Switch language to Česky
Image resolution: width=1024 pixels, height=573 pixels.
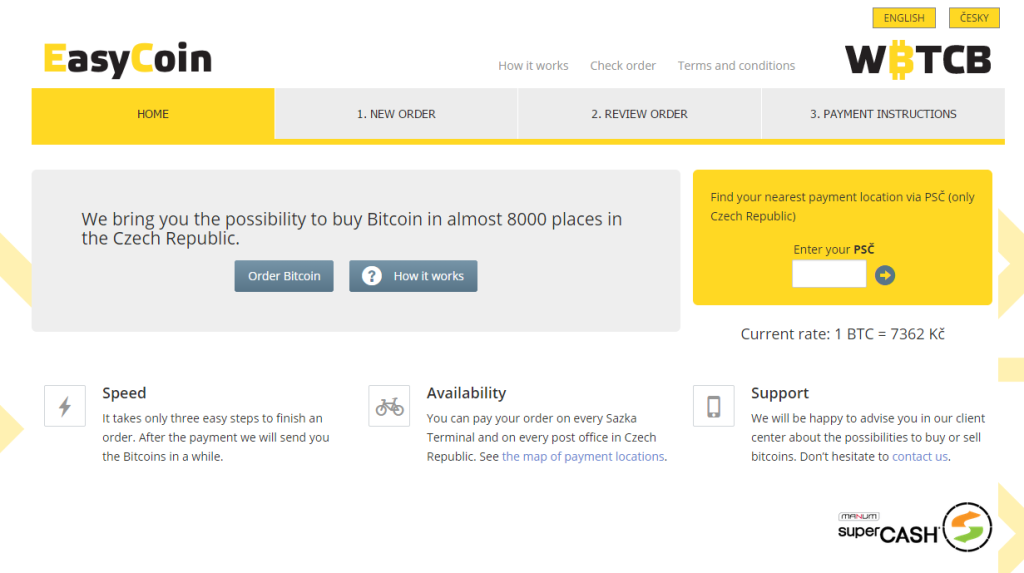coord(974,18)
